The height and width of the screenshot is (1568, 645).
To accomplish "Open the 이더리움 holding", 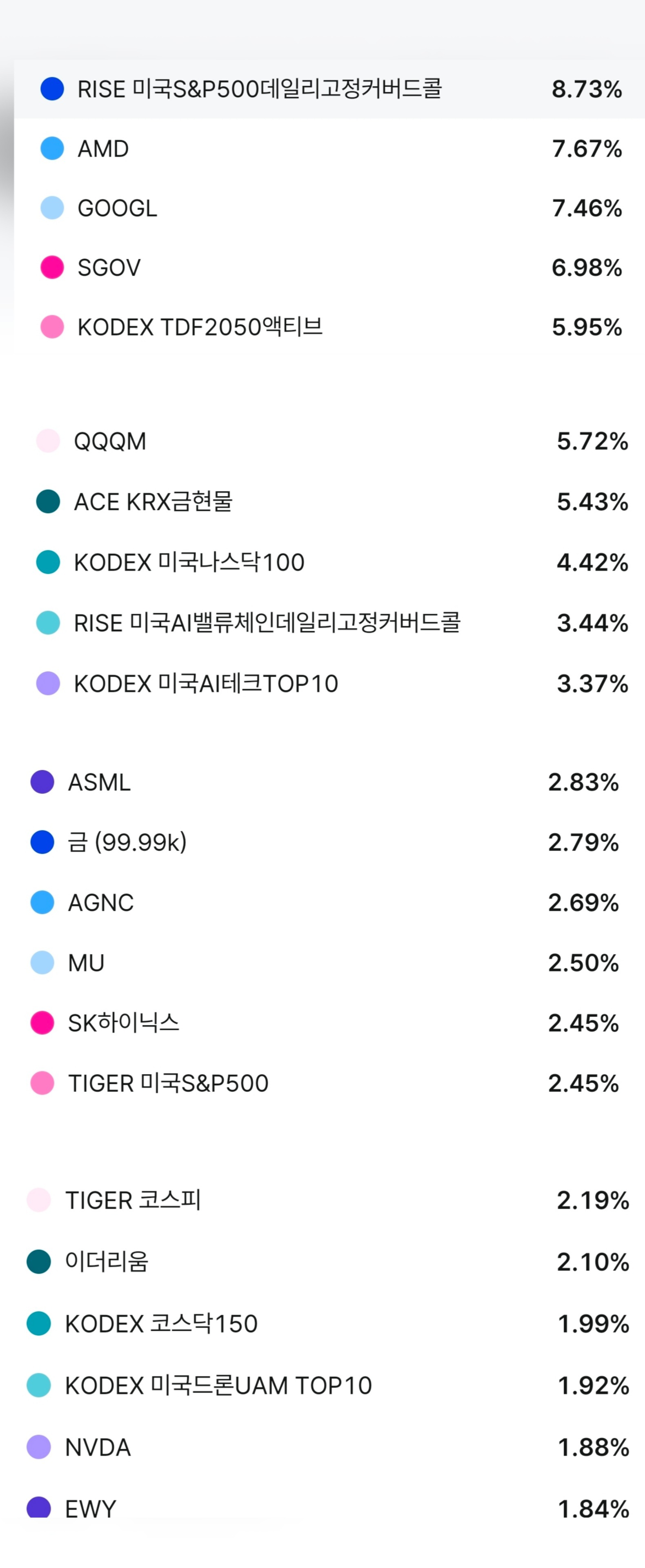I will tap(107, 1262).
